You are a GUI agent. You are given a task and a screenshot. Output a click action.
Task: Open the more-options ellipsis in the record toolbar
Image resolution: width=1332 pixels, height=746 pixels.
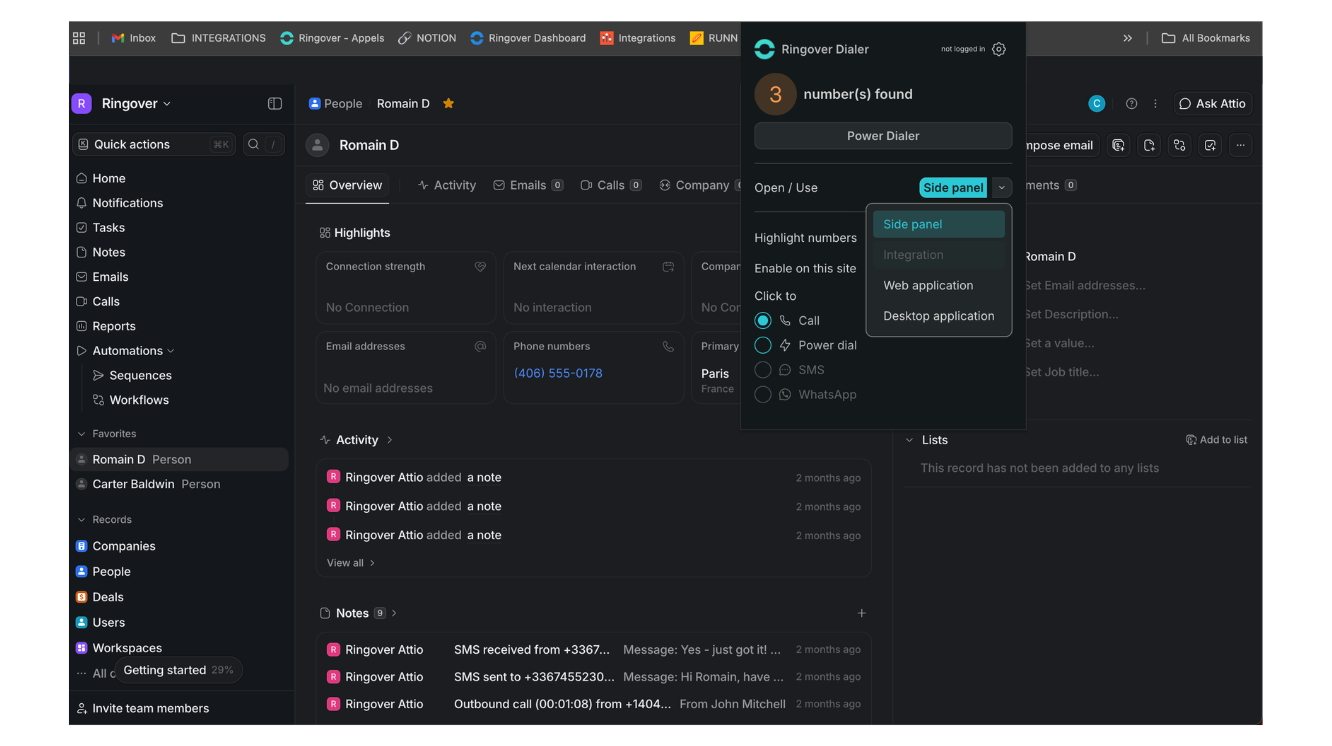[x=1240, y=145]
